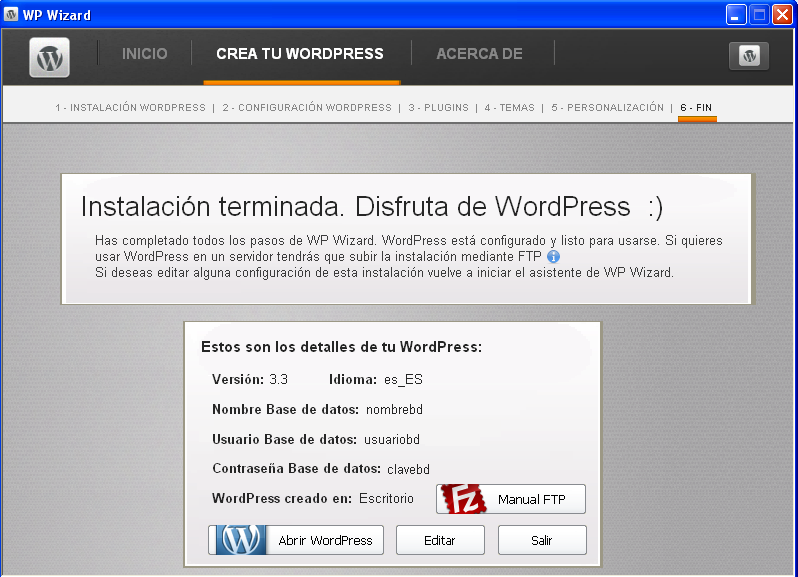Go to step 2 Configuración WordPress
The width and height of the screenshot is (798, 577).
[x=307, y=108]
